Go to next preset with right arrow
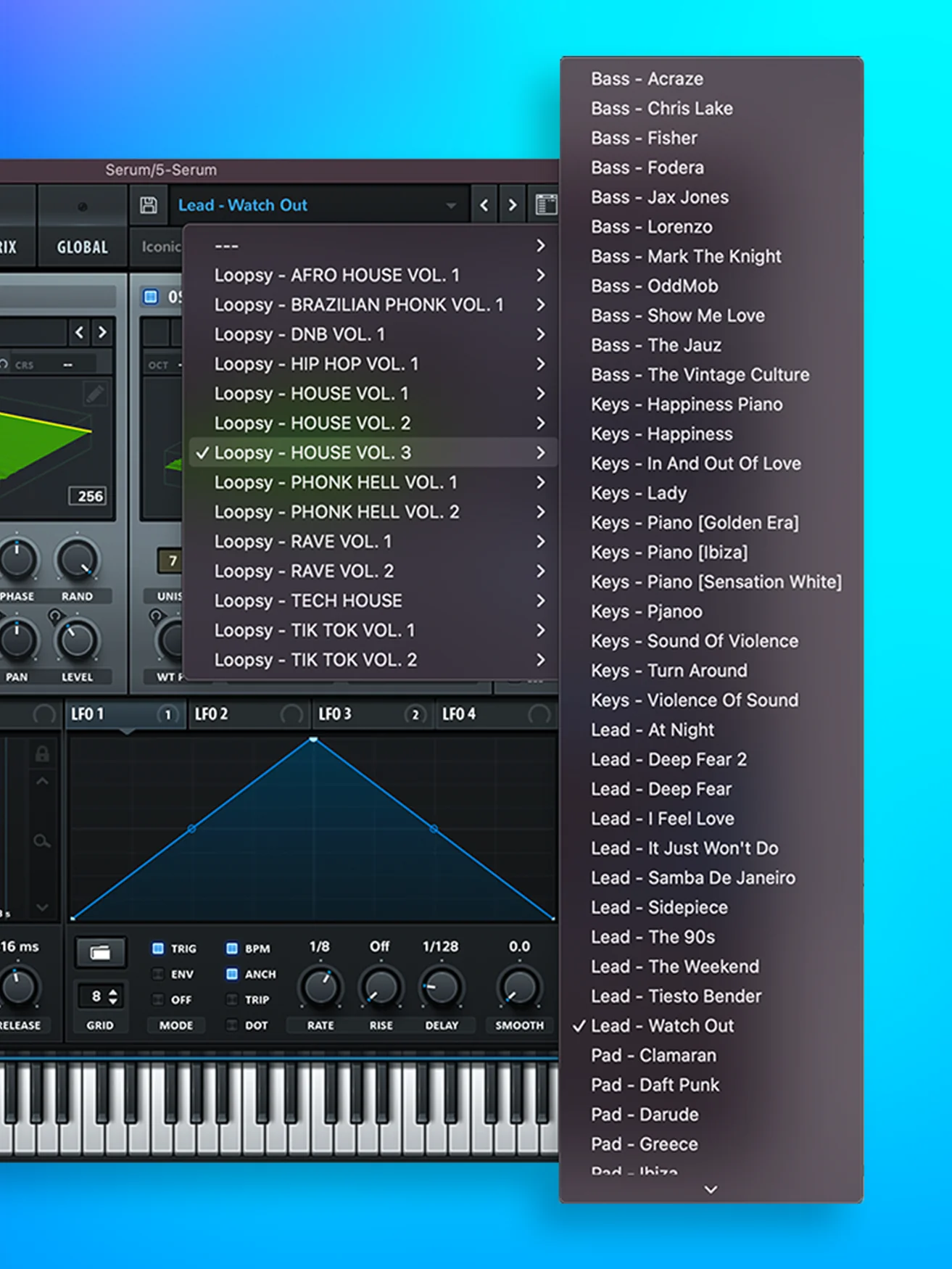Image resolution: width=952 pixels, height=1269 pixels. [x=513, y=205]
